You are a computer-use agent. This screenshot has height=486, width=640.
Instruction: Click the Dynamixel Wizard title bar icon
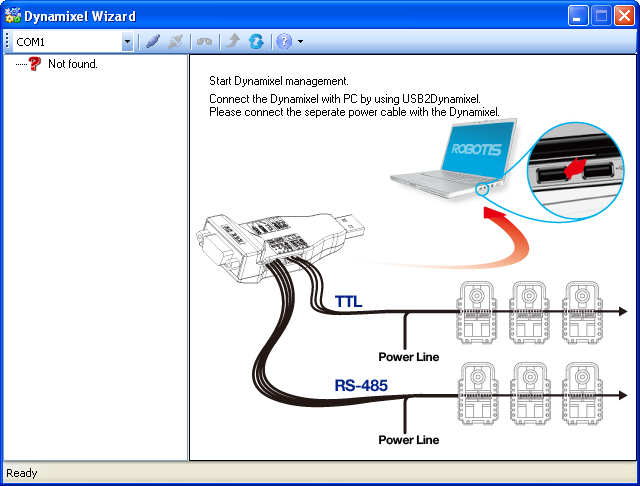tap(13, 16)
